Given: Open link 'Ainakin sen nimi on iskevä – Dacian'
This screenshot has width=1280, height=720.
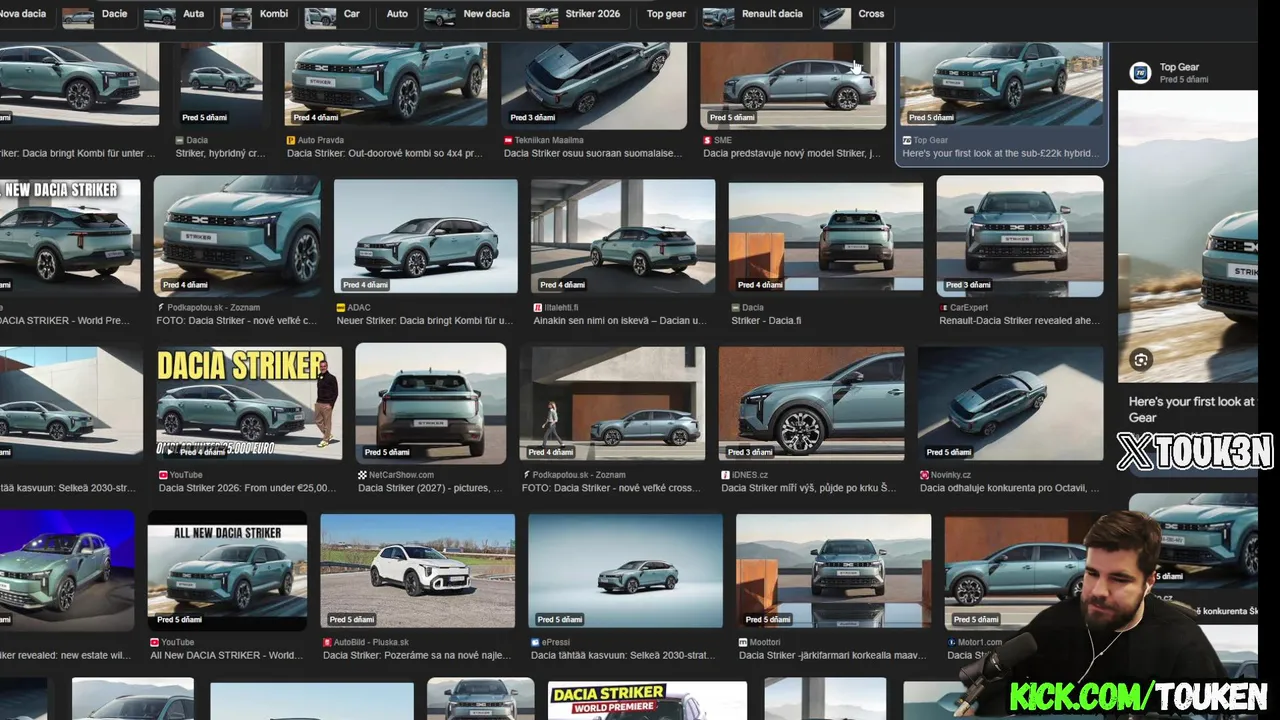Looking at the screenshot, I should [x=620, y=321].
